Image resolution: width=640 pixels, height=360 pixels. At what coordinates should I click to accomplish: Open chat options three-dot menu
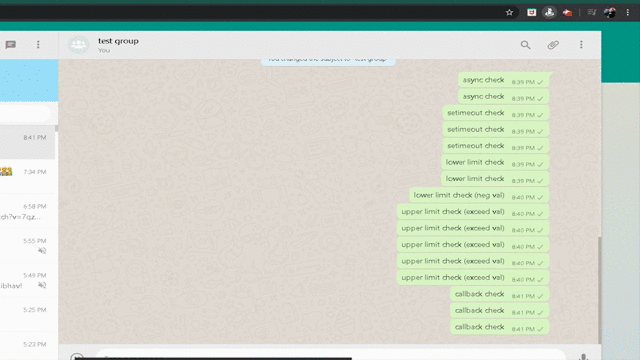(x=581, y=44)
